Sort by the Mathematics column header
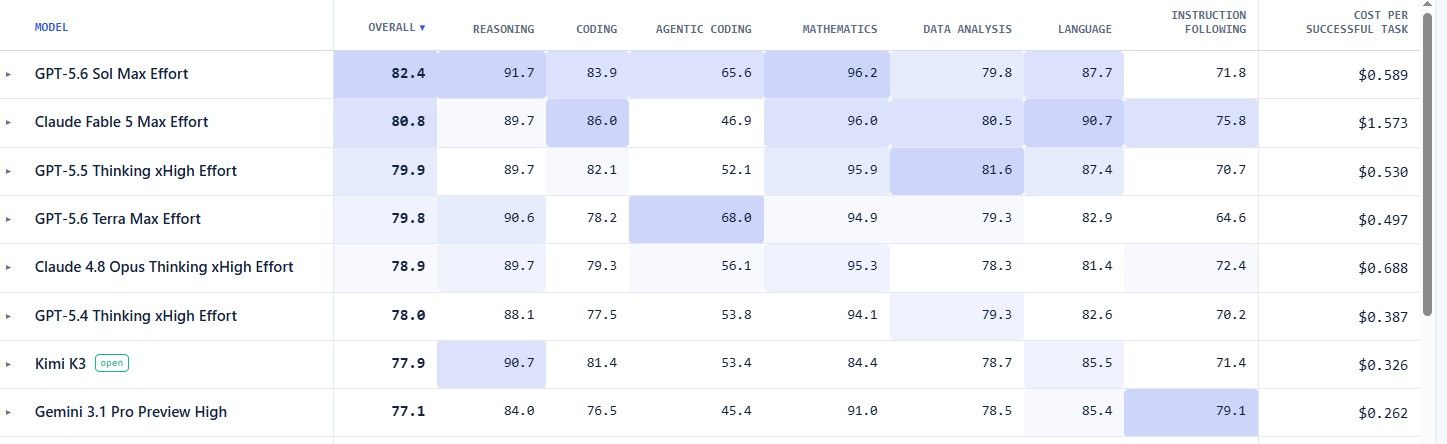The image size is (1447, 444). click(x=840, y=29)
